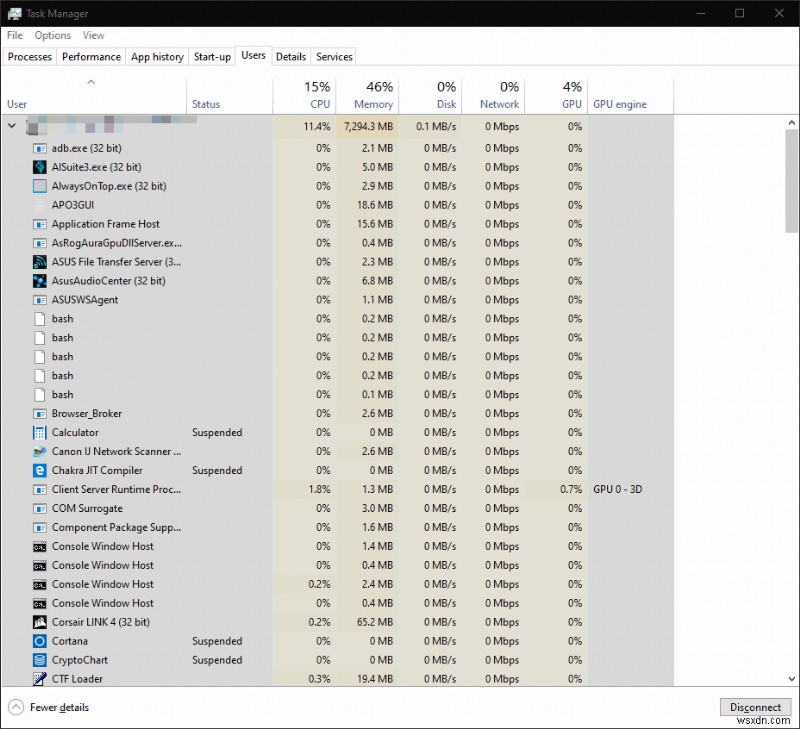The image size is (800, 729).
Task: Switch to the Processes tab
Action: (29, 57)
